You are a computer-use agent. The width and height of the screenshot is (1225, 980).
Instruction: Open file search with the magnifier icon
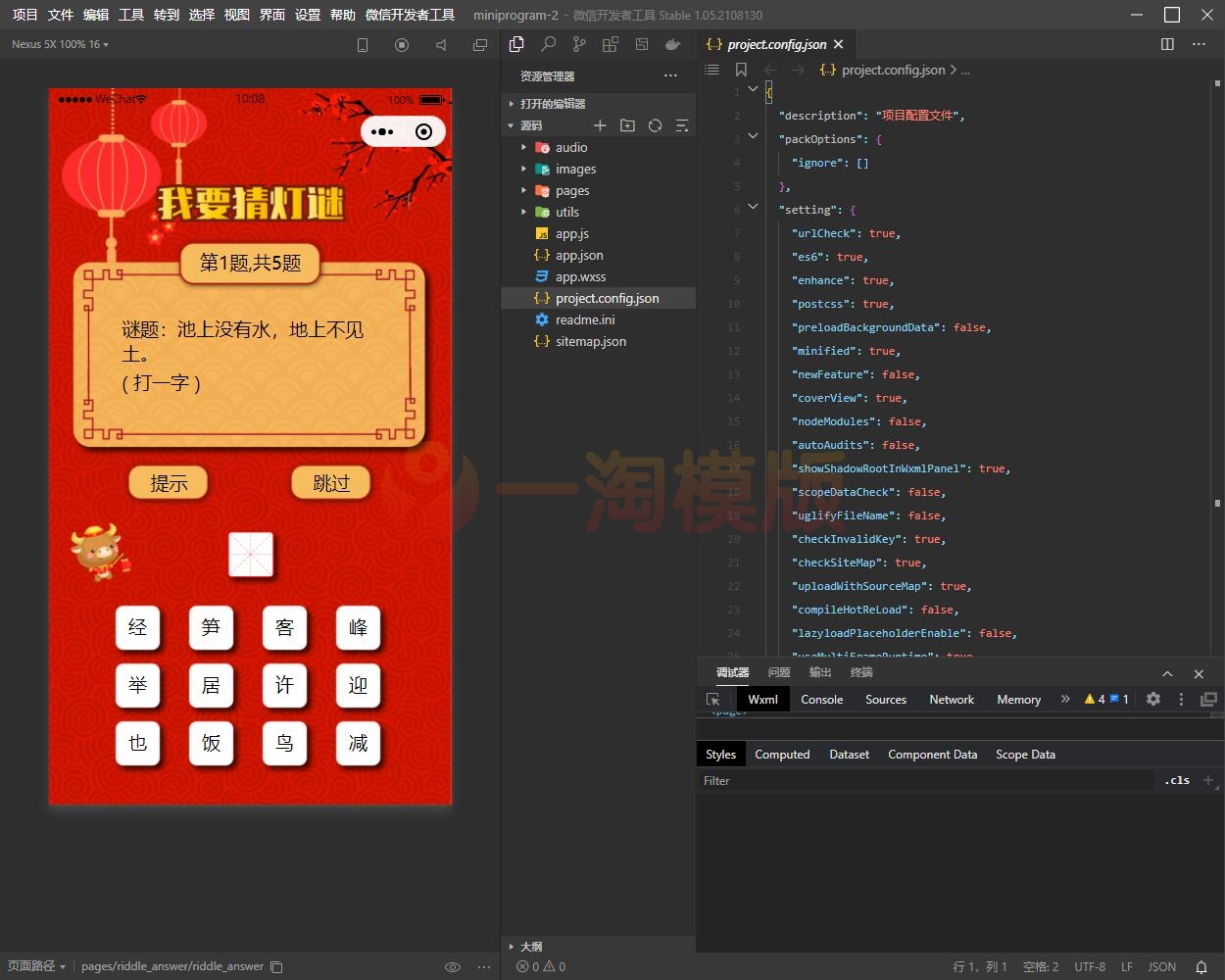point(548,44)
